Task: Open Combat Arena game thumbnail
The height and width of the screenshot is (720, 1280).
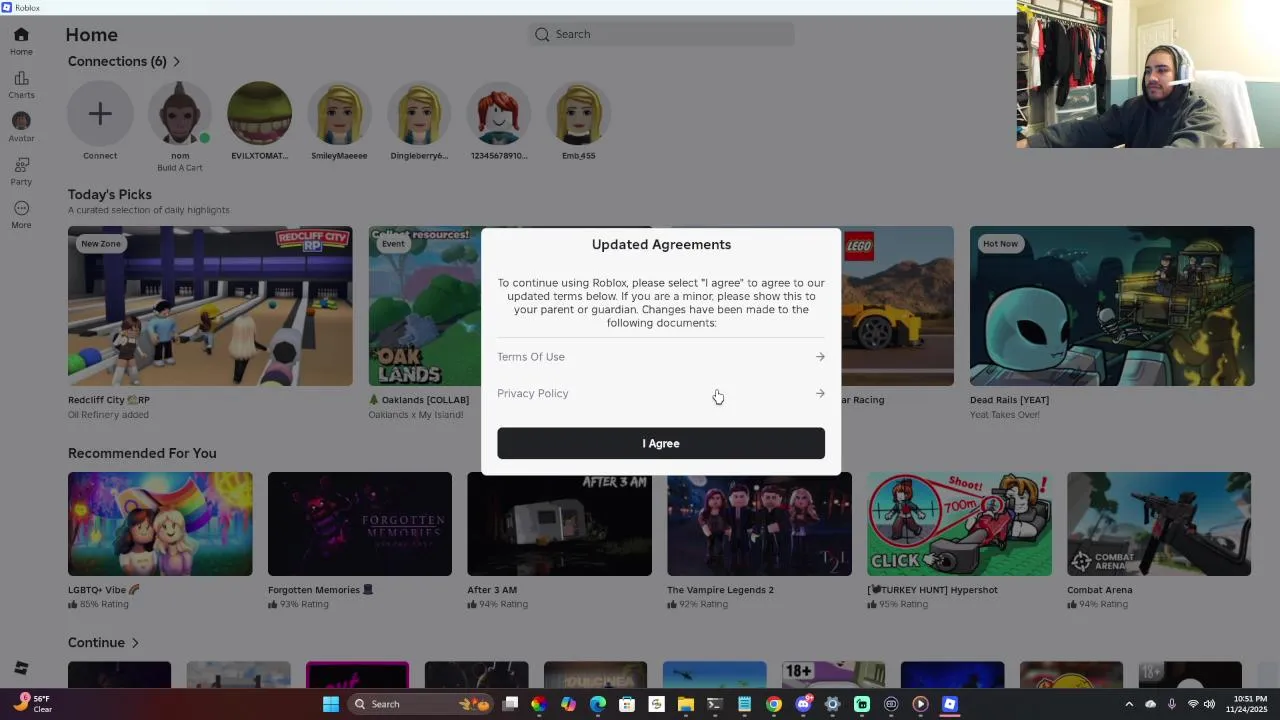Action: [x=1159, y=524]
